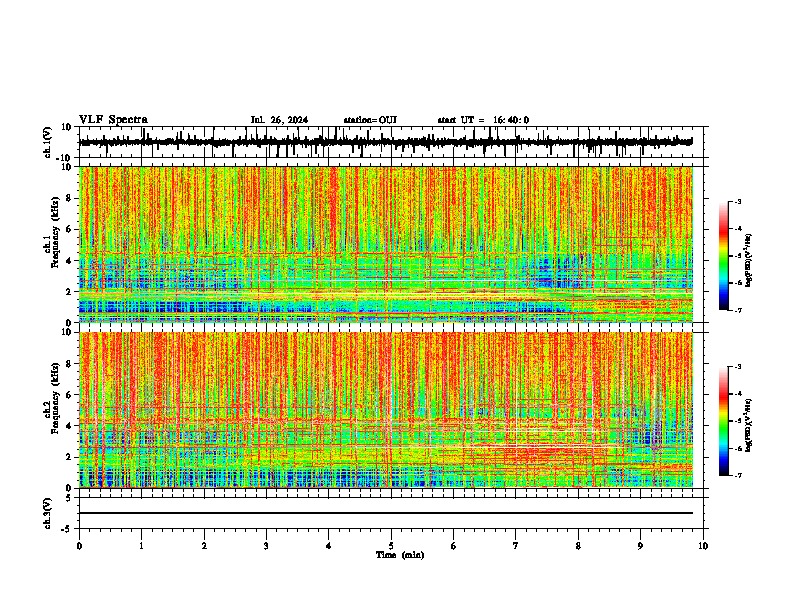Click the "4" tick on the time axis
This screenshot has width=792, height=612.
(329, 546)
